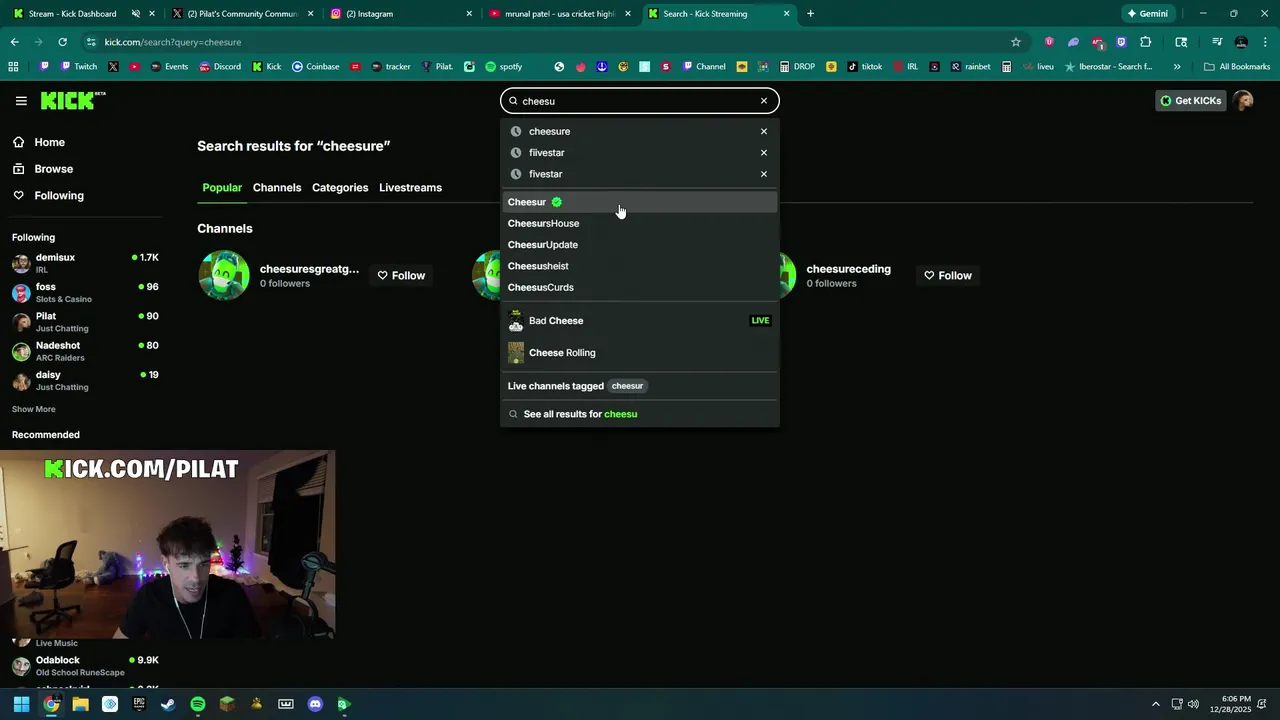Follow the cheesureceding channel

948,276
